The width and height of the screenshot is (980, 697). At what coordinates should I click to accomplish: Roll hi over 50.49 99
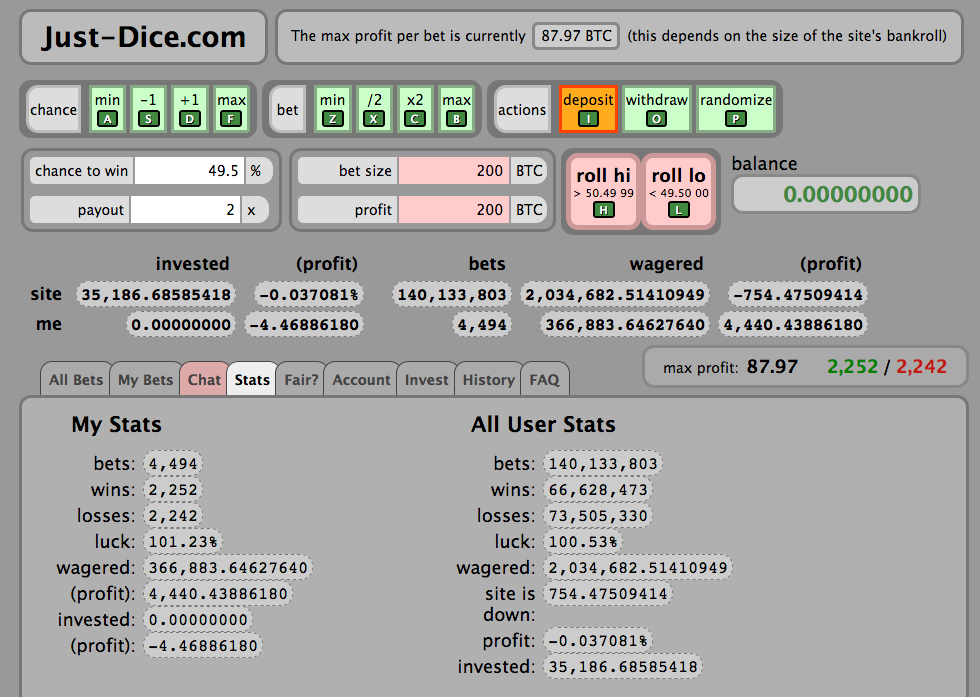(604, 192)
